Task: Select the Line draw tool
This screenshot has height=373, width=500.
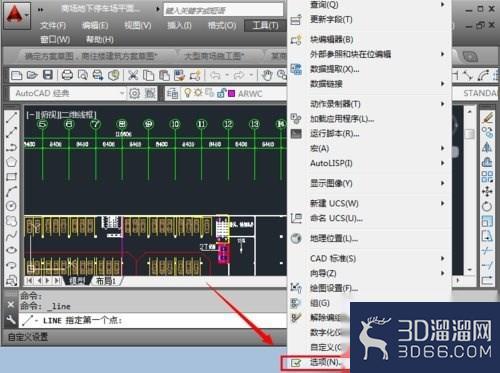Action: coord(12,118)
